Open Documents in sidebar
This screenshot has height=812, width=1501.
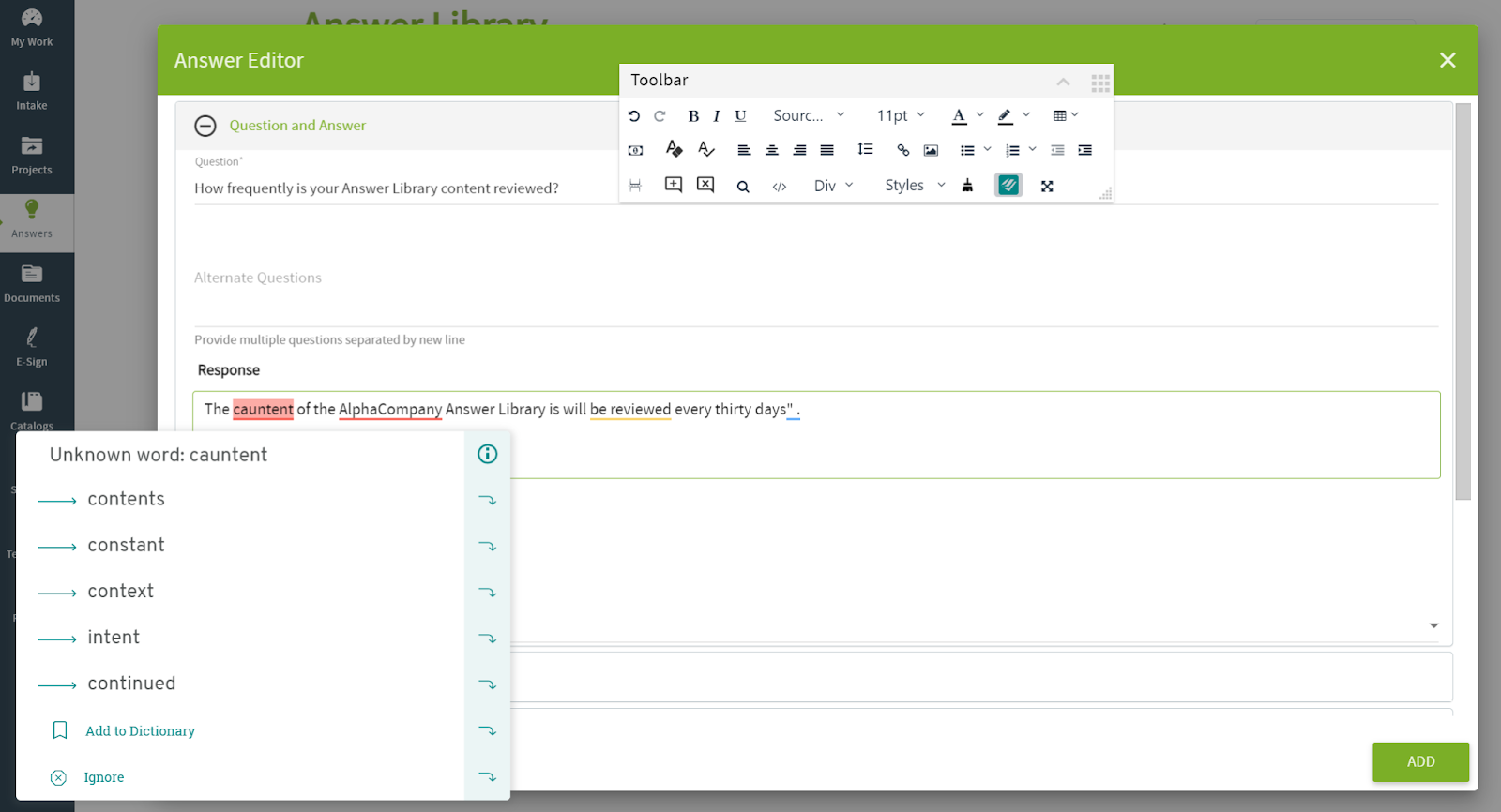32,284
